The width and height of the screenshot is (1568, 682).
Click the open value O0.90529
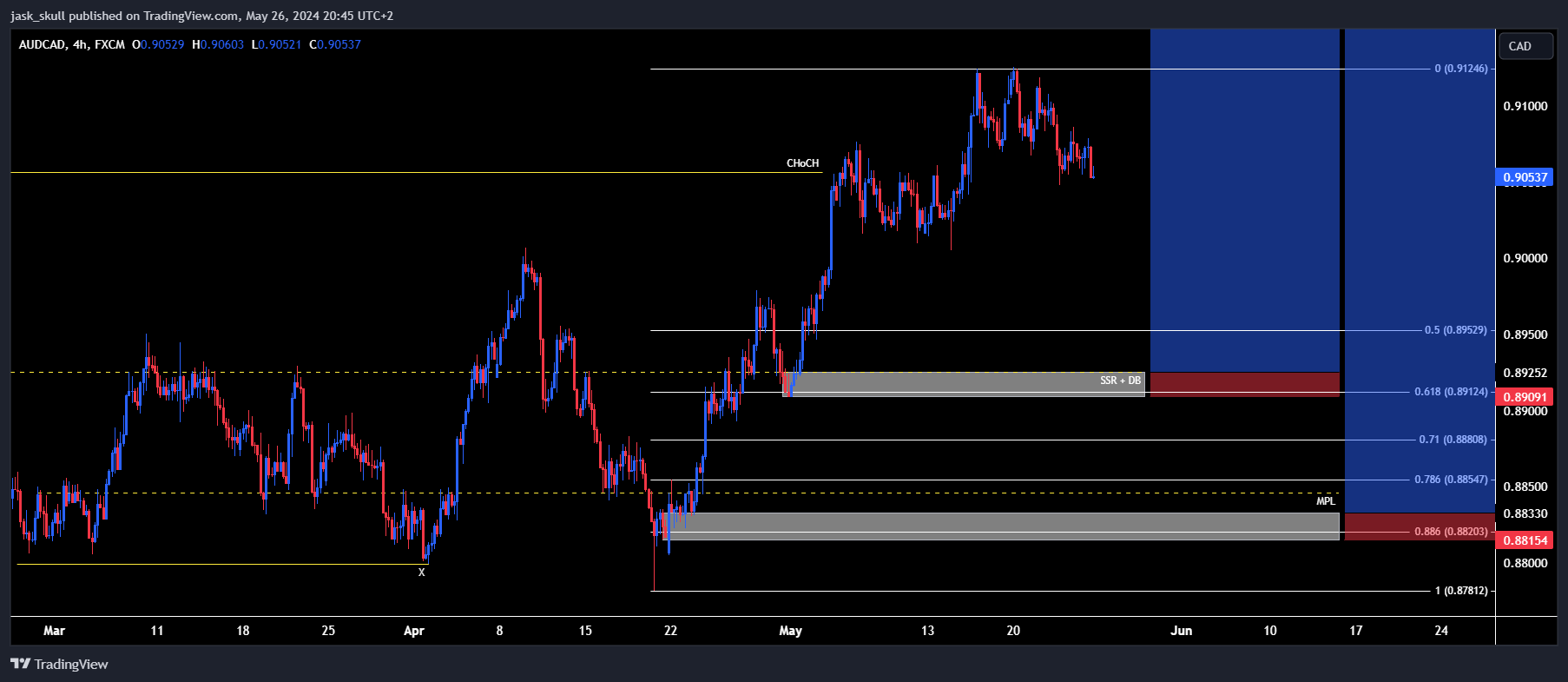[x=158, y=44]
